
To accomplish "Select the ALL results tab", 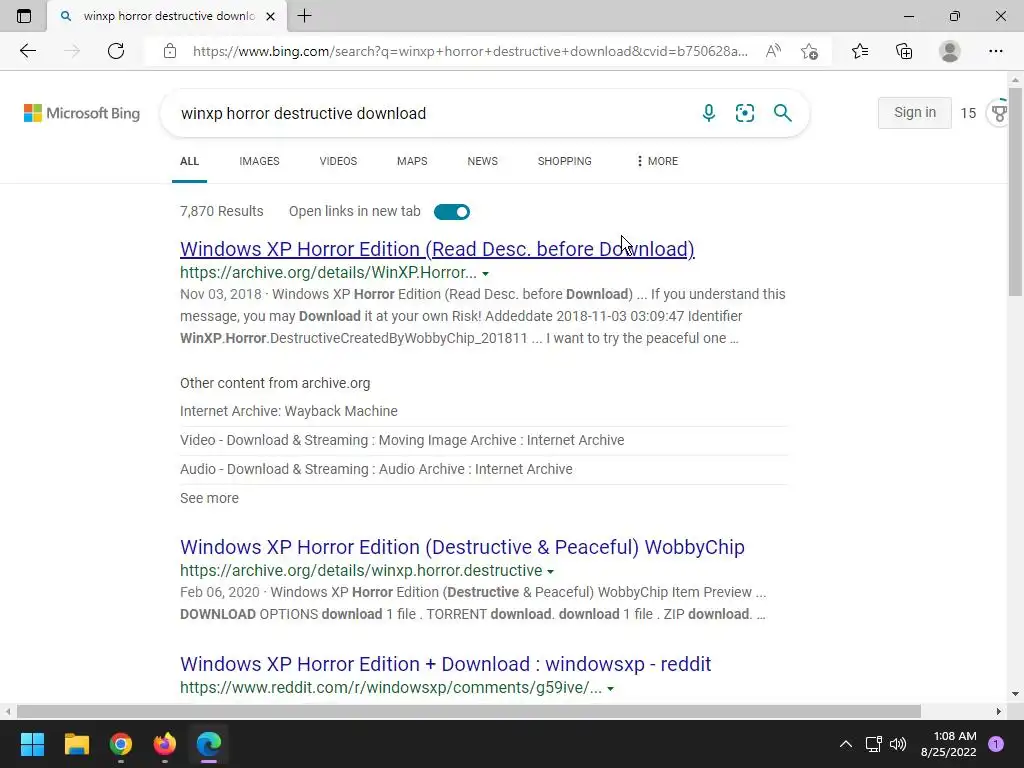I will 189,161.
